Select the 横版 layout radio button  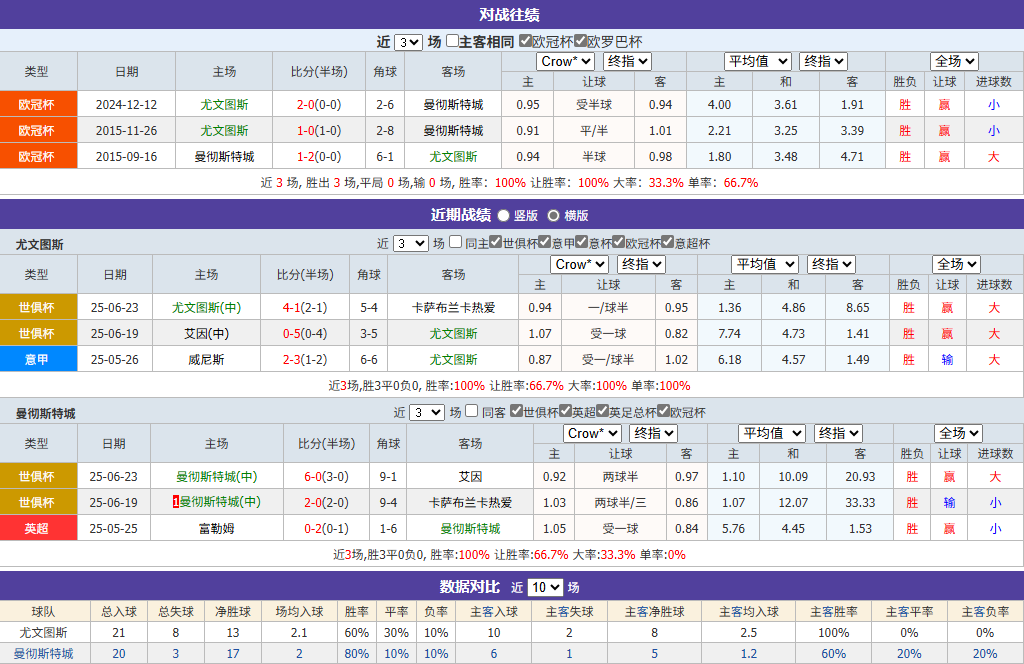(555, 217)
